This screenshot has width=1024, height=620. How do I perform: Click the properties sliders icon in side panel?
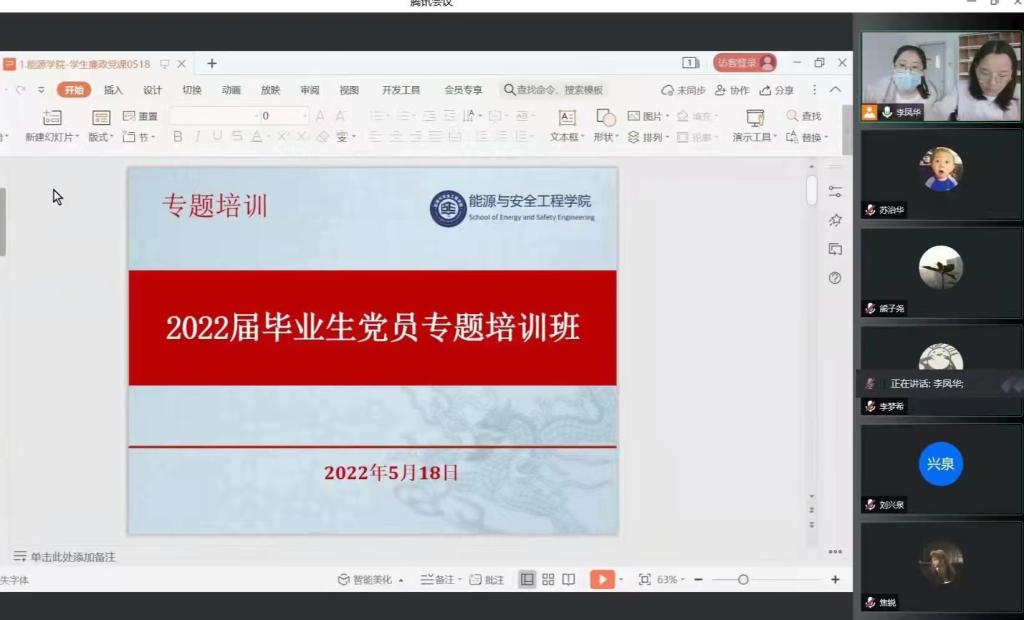coord(835,191)
